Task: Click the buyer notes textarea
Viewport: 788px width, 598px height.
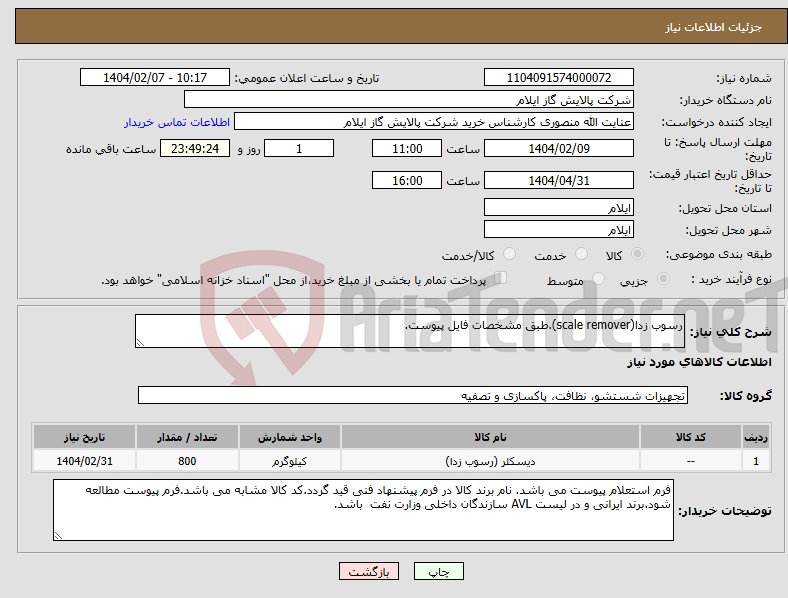Action: pyautogui.click(x=363, y=510)
